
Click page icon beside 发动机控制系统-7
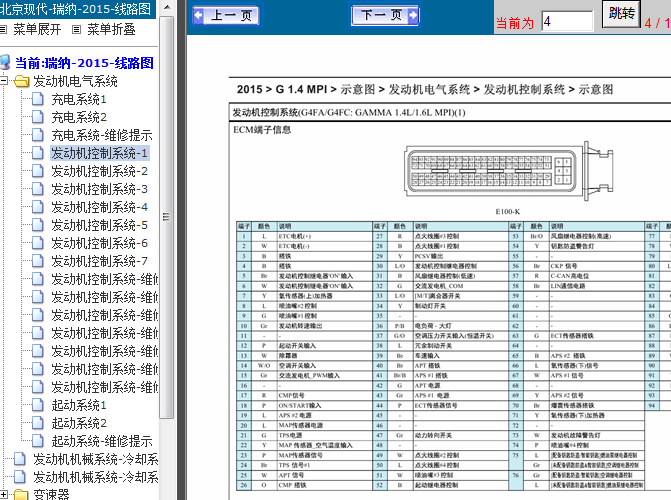tap(38, 261)
